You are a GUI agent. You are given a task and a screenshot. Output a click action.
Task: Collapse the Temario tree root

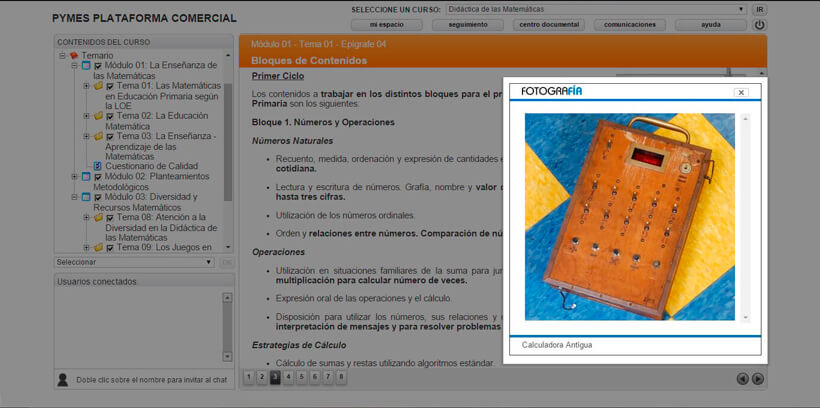tap(62, 55)
